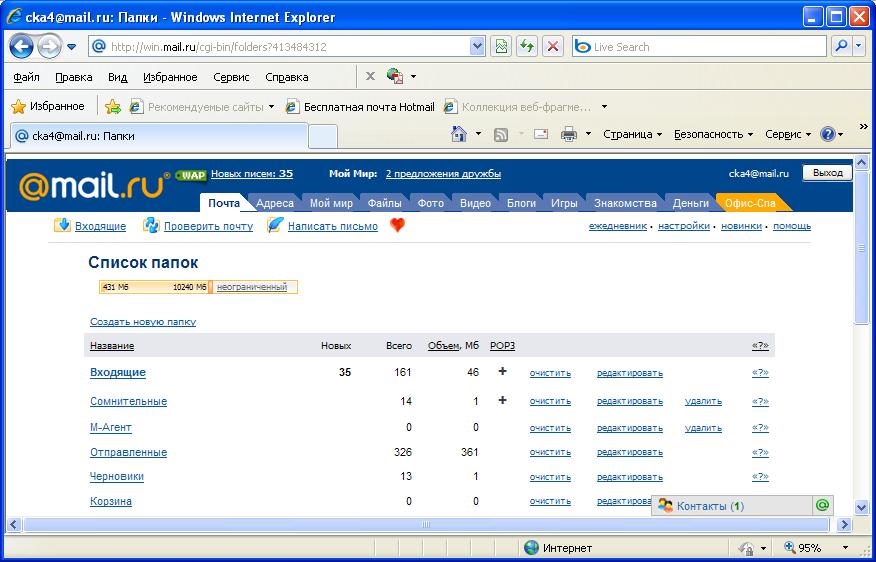
Task: Open the ежедневник link
Action: [x=618, y=226]
